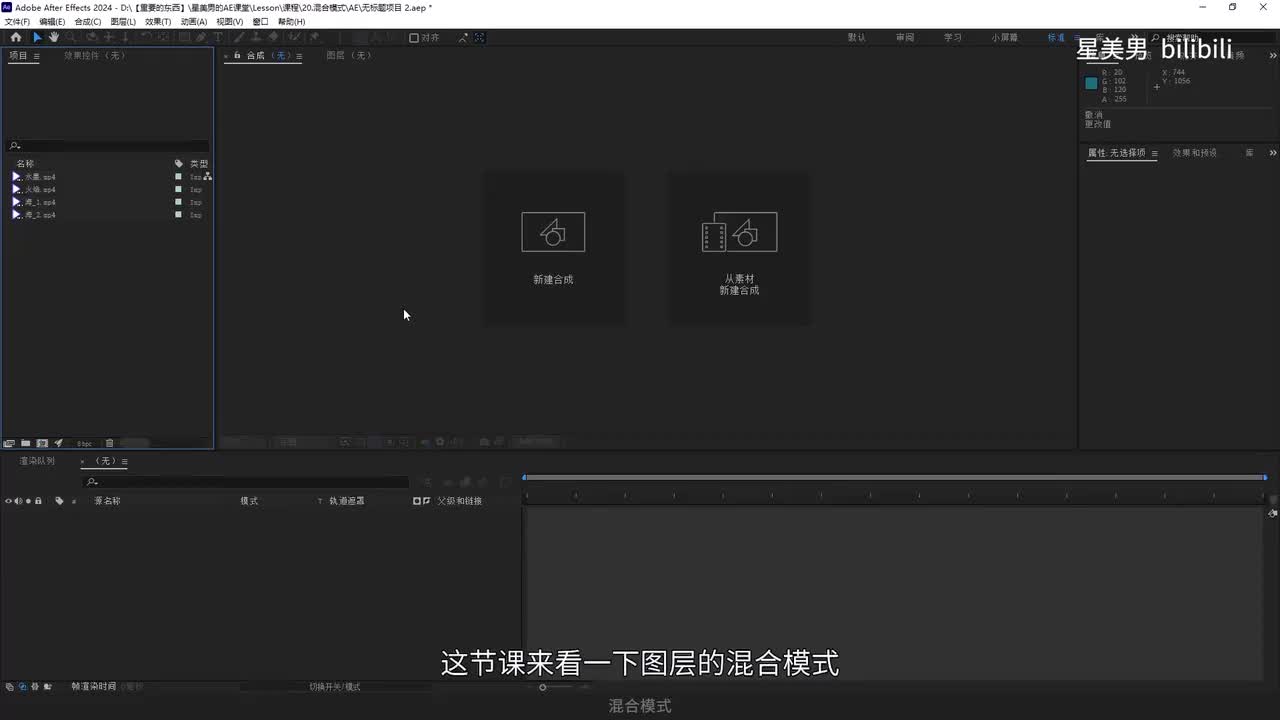Image resolution: width=1280 pixels, height=720 pixels.
Task: Open the 合成 panel menu icon
Action: 298,56
